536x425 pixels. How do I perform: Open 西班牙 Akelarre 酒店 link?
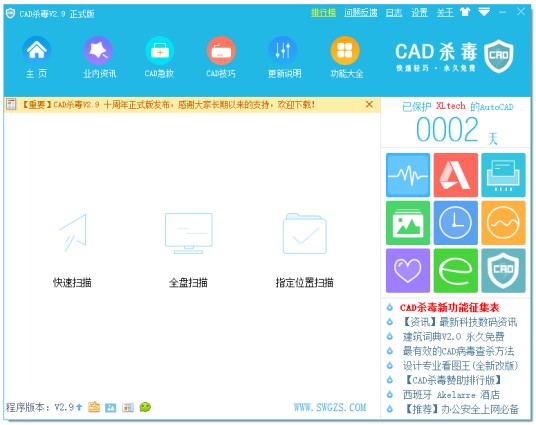pos(451,395)
